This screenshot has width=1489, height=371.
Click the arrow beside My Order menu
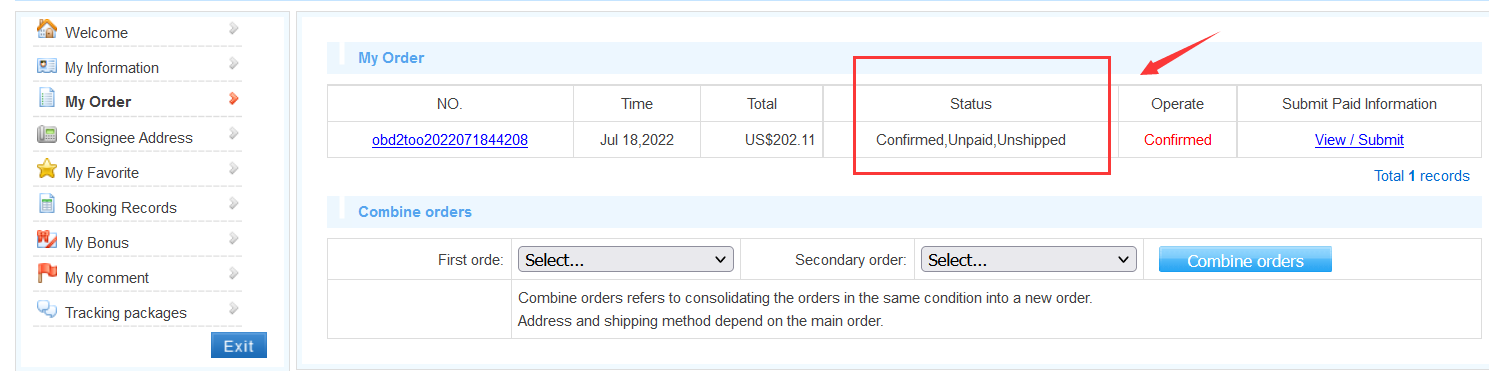coord(234,99)
